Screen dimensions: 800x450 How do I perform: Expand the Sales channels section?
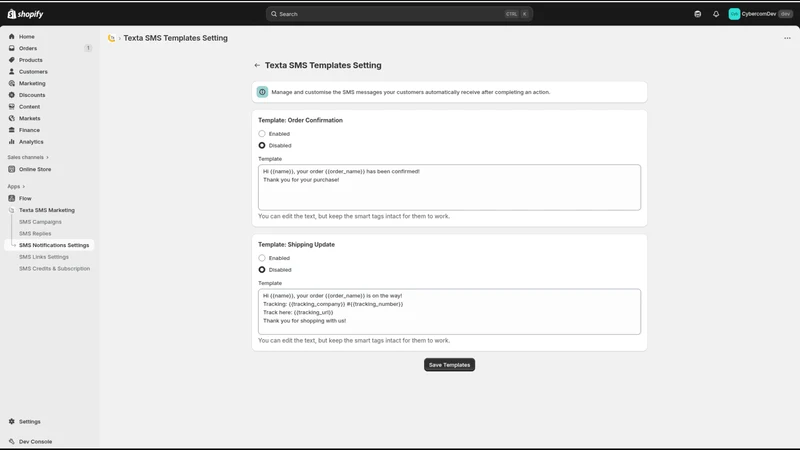(x=28, y=158)
